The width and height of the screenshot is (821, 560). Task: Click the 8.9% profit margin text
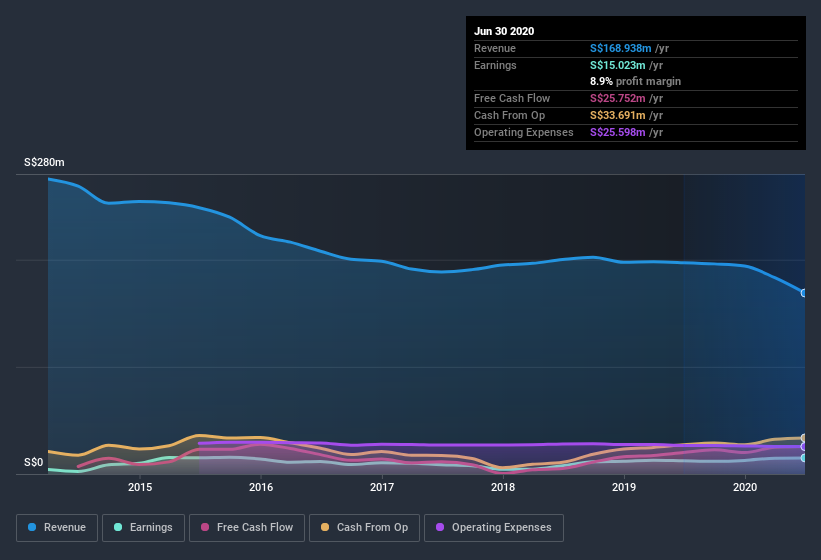[x=635, y=81]
